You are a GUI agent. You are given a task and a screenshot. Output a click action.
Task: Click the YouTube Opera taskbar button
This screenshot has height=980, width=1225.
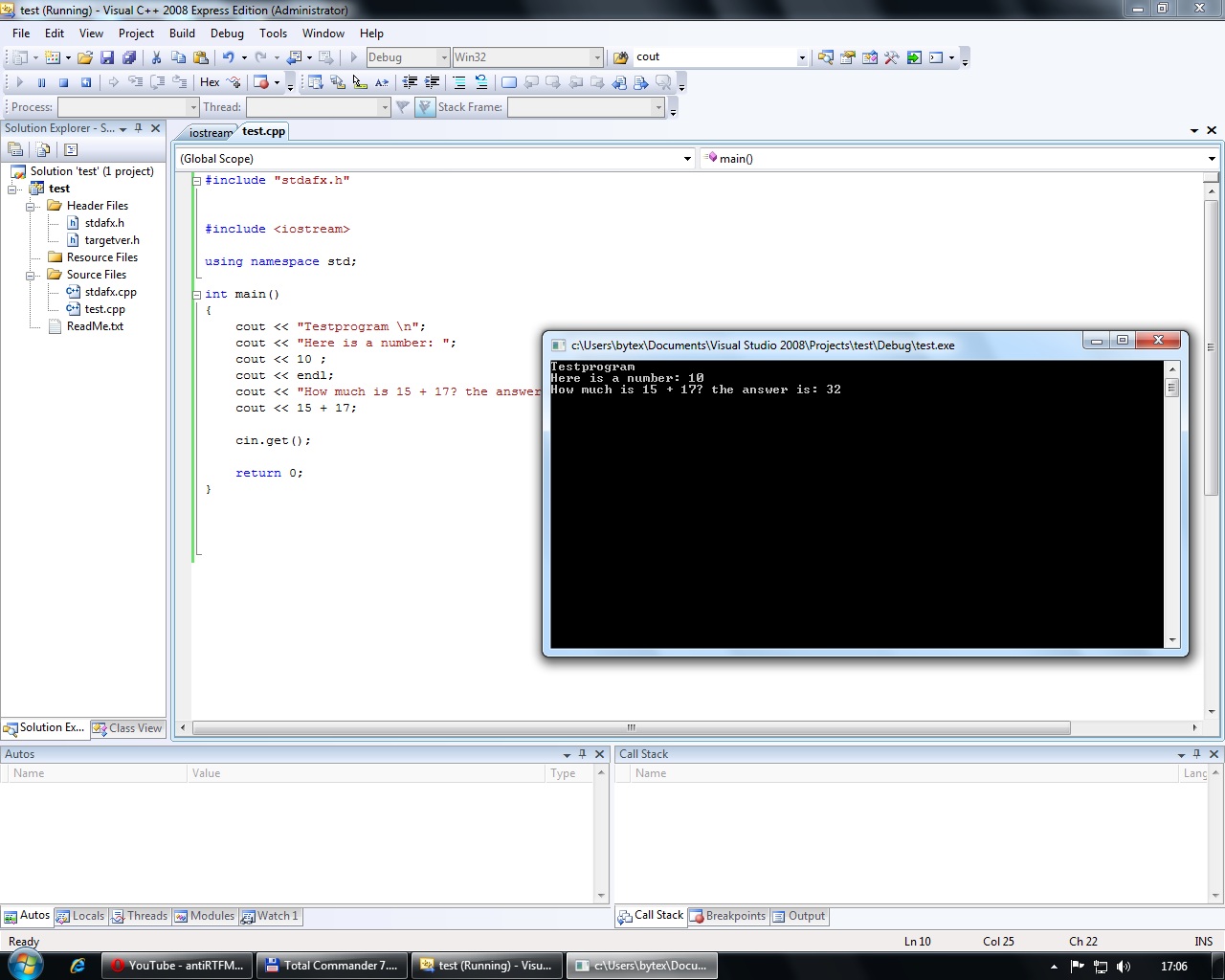(178, 966)
